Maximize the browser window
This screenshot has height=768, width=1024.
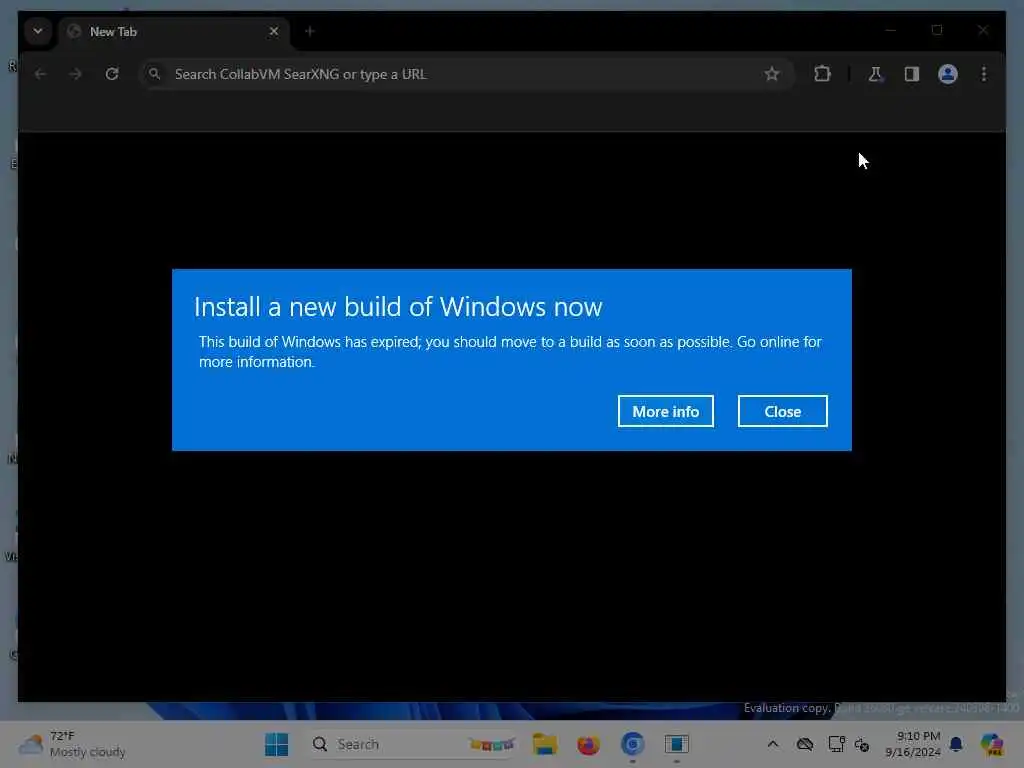pyautogui.click(x=937, y=30)
